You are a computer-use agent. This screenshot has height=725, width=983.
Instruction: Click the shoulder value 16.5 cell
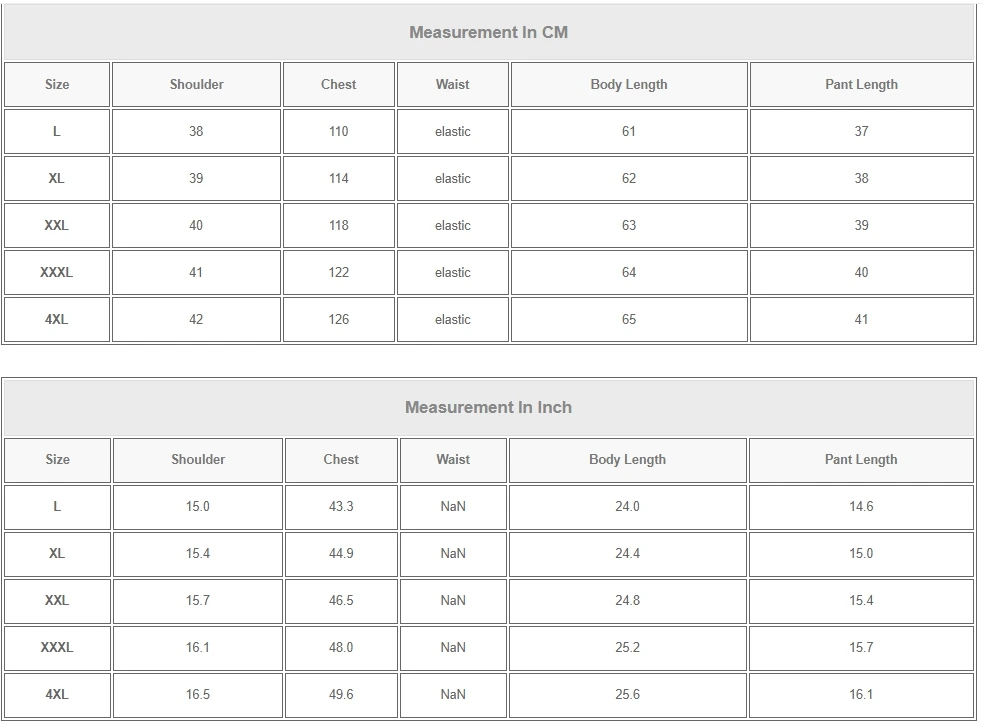tap(198, 694)
